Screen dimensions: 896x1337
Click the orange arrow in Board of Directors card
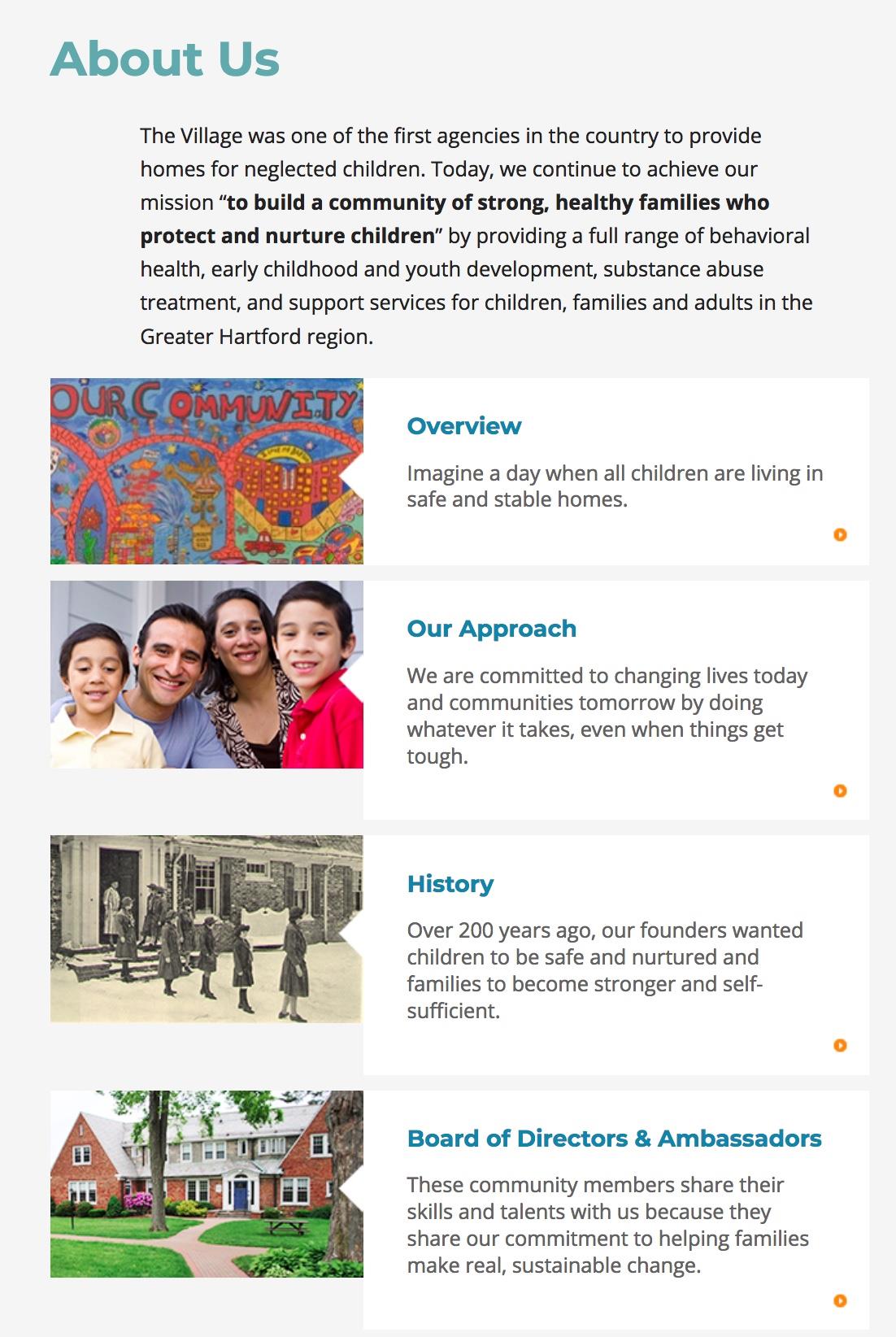[840, 1300]
